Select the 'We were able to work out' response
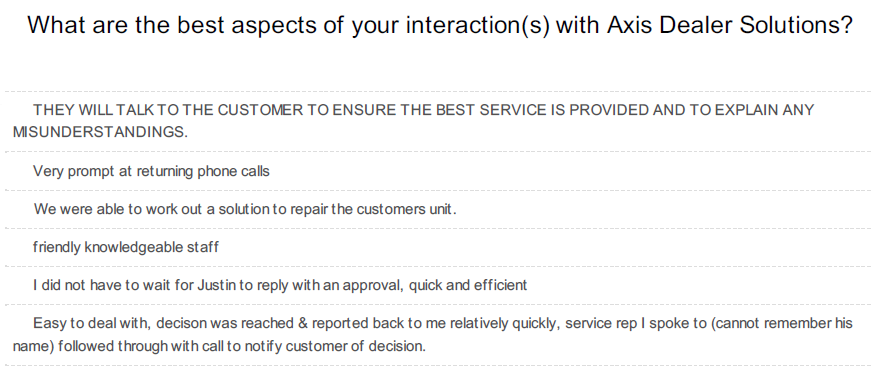The height and width of the screenshot is (366, 873). (x=245, y=209)
